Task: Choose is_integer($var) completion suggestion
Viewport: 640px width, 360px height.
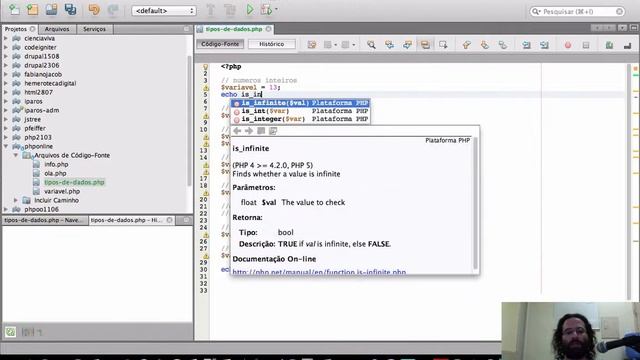Action: [x=300, y=119]
